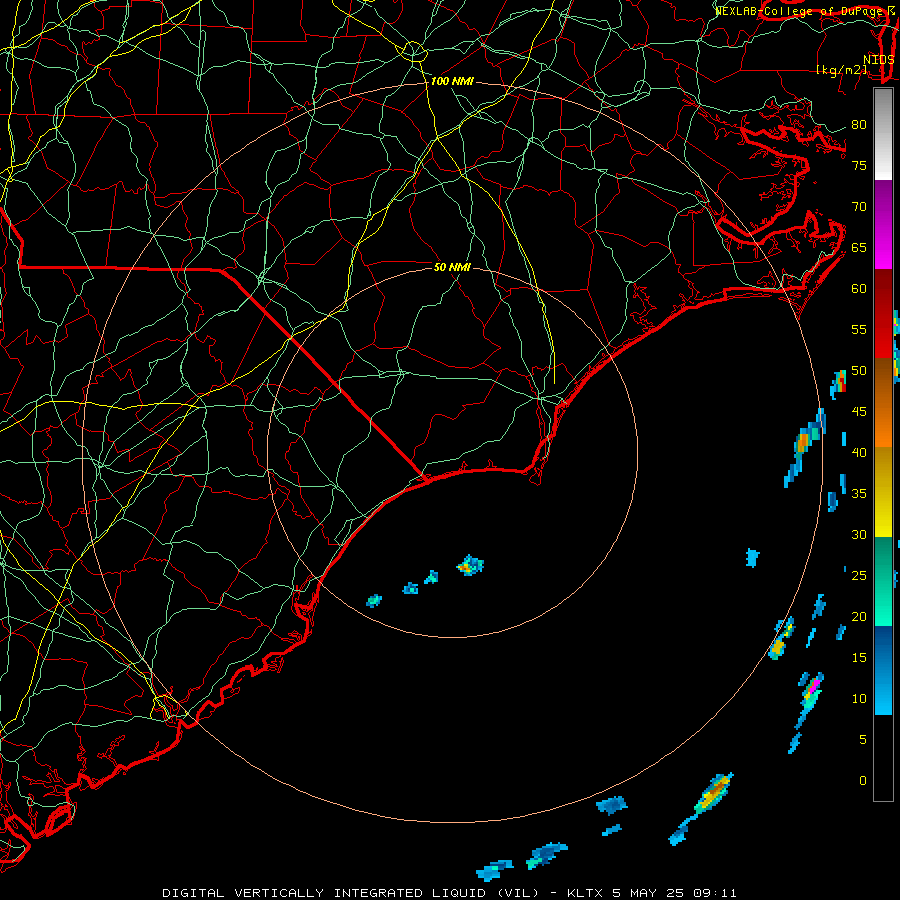
Task: Click the NEXLAB-College of DuPage credit text
Action: [x=800, y=11]
